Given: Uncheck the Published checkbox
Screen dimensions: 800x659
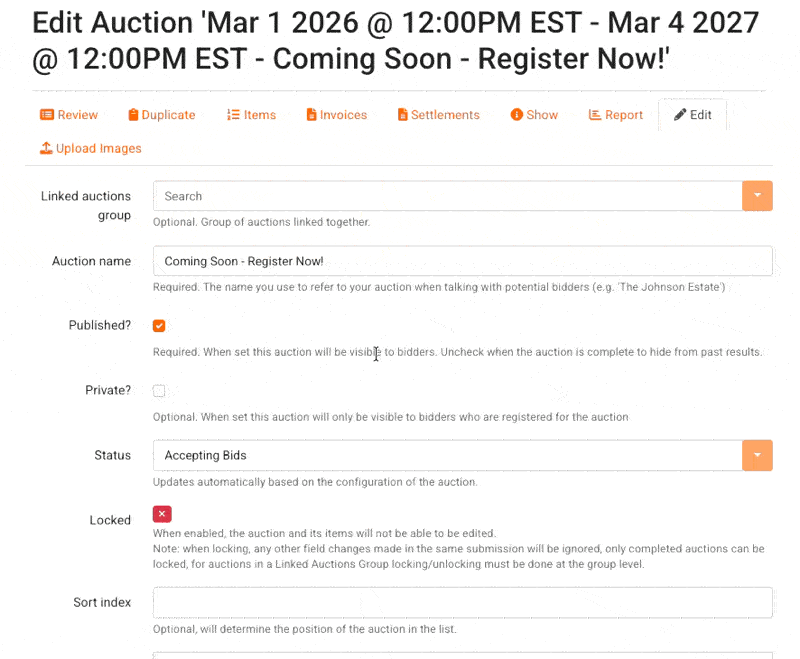Looking at the screenshot, I should point(159,326).
